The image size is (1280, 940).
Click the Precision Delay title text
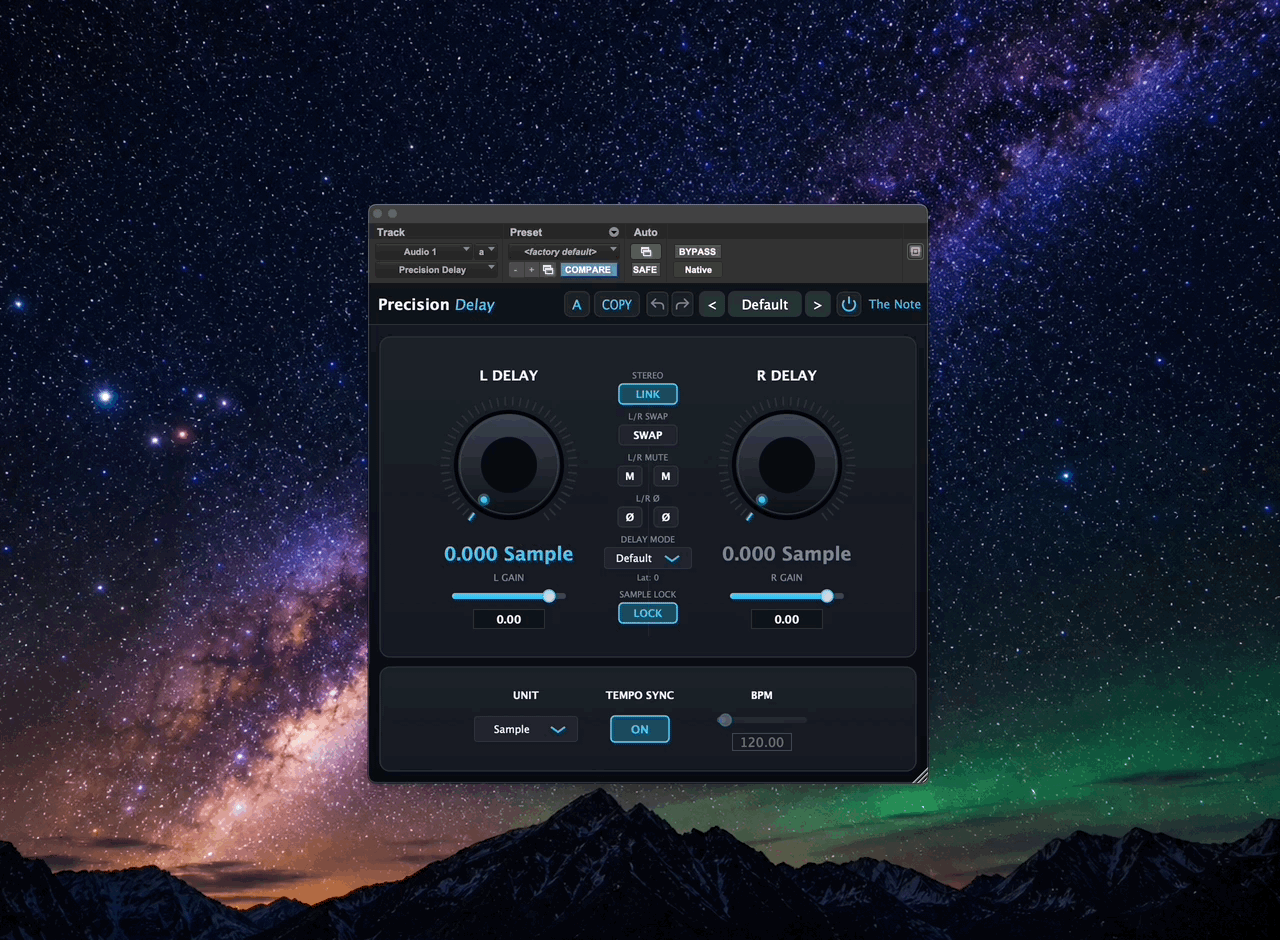[436, 305]
